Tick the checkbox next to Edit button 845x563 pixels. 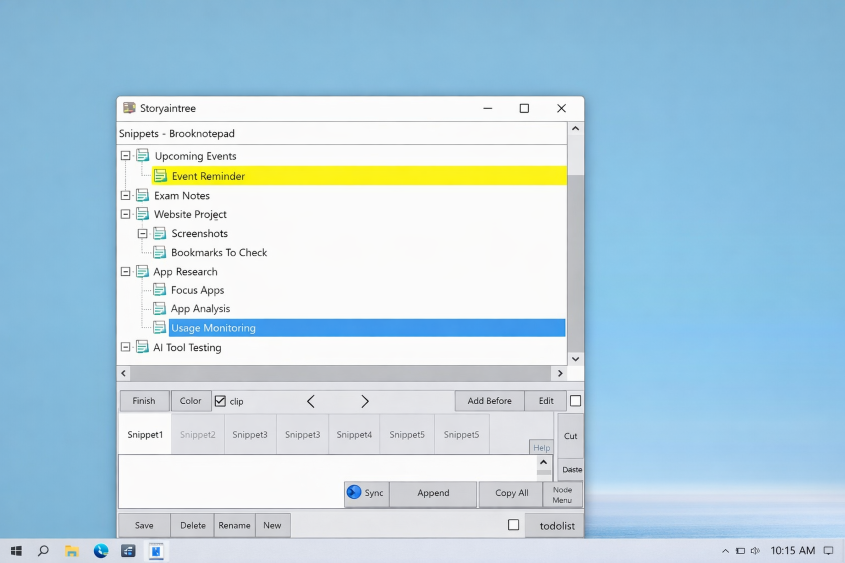click(x=576, y=401)
